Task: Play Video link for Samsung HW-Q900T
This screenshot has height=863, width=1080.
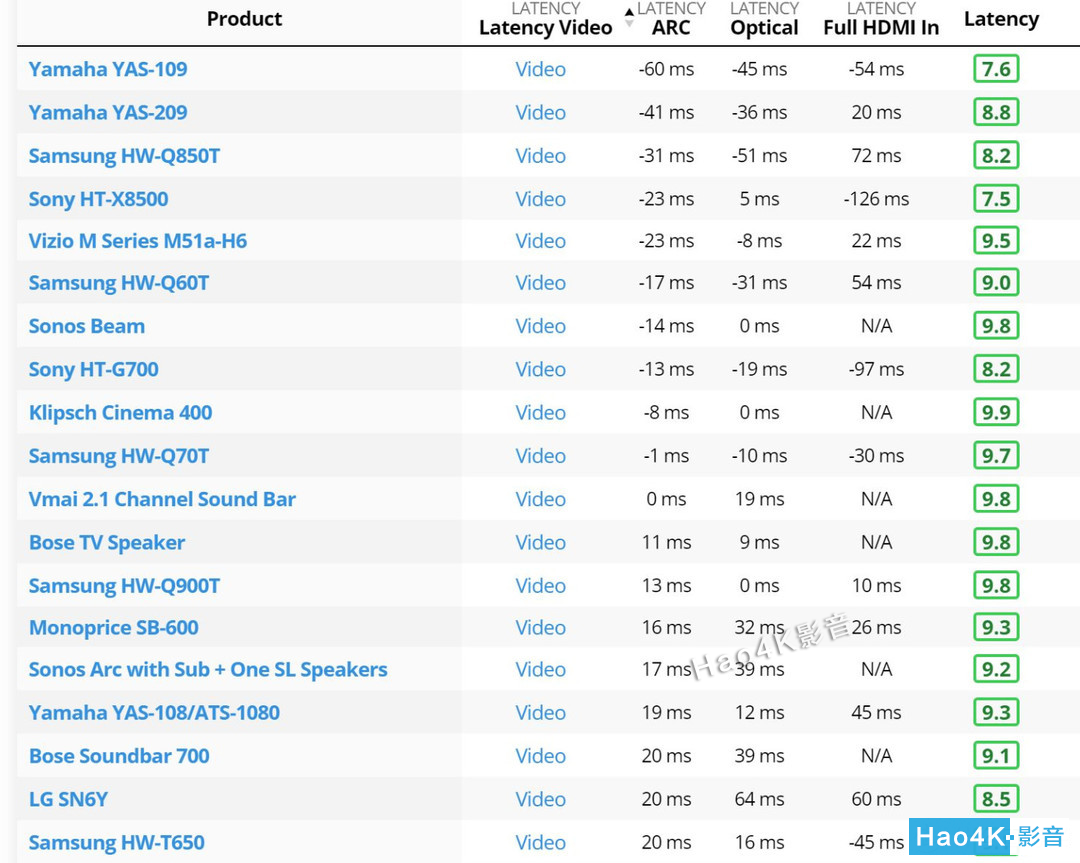Action: [541, 586]
